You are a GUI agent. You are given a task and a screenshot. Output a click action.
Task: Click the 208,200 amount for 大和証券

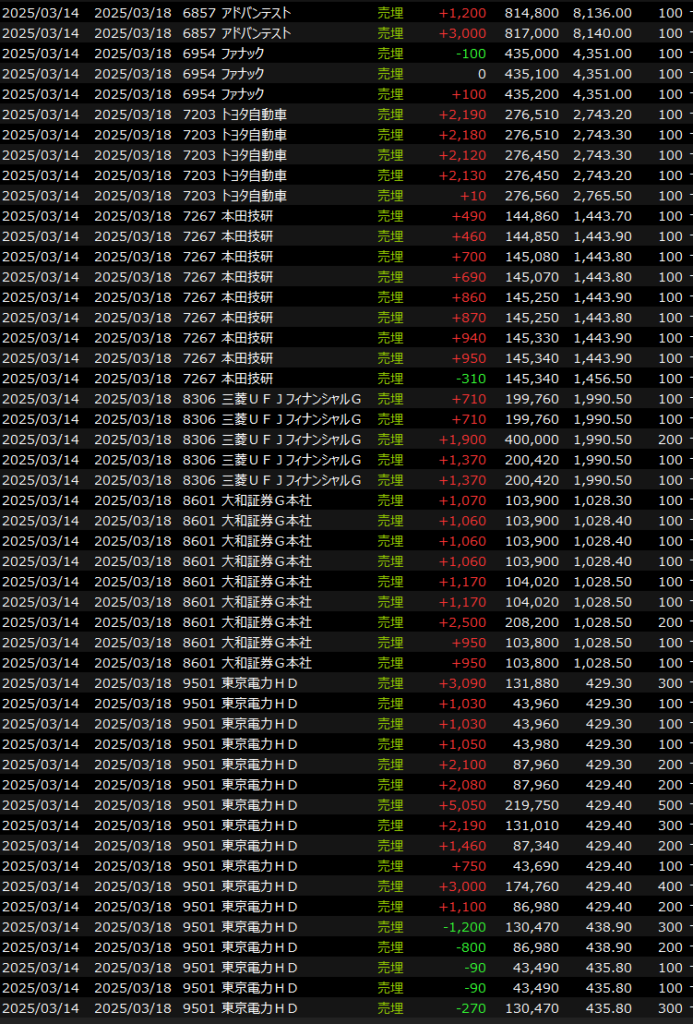tap(533, 622)
